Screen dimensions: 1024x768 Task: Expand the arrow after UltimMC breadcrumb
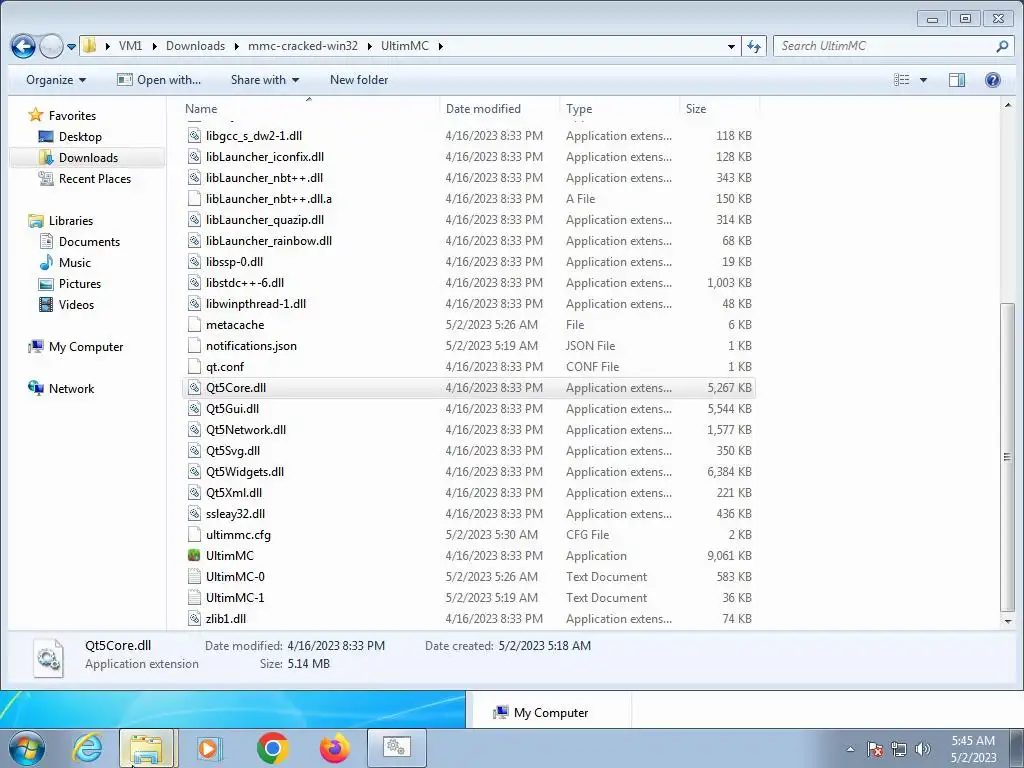[441, 46]
